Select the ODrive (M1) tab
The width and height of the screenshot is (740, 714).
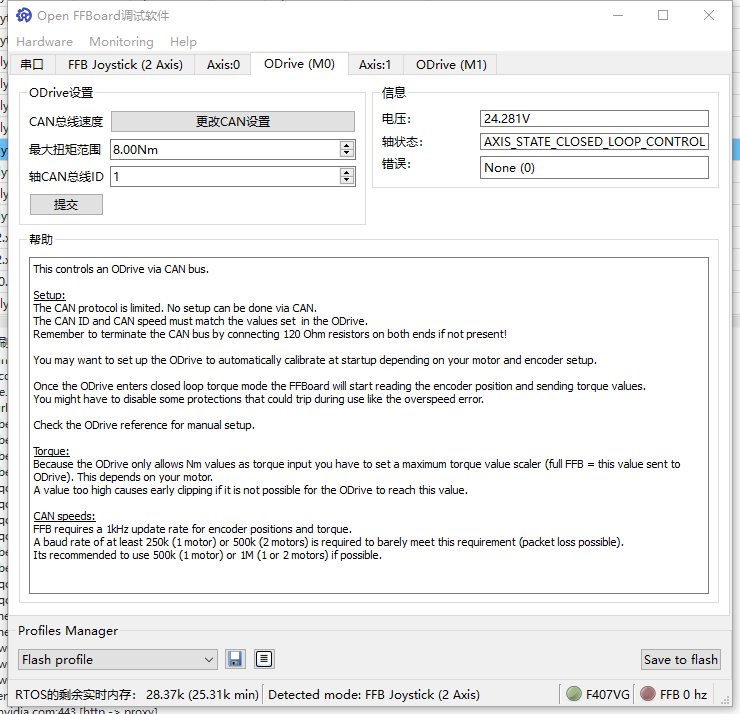(x=451, y=64)
